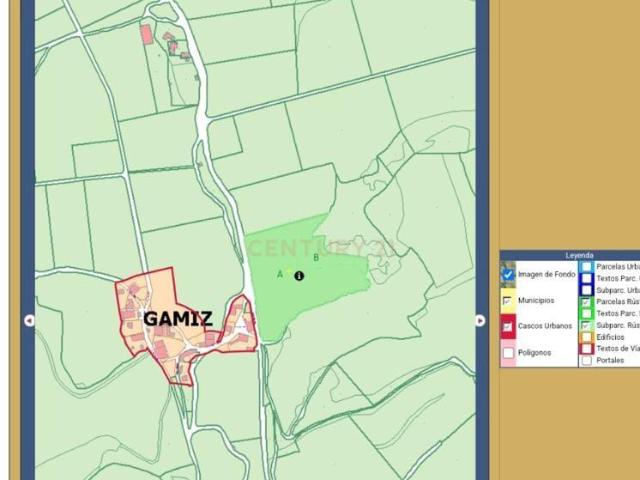This screenshot has height=480, width=640.
Task: Toggle the Municipios layer checkbox
Action: pyautogui.click(x=508, y=301)
